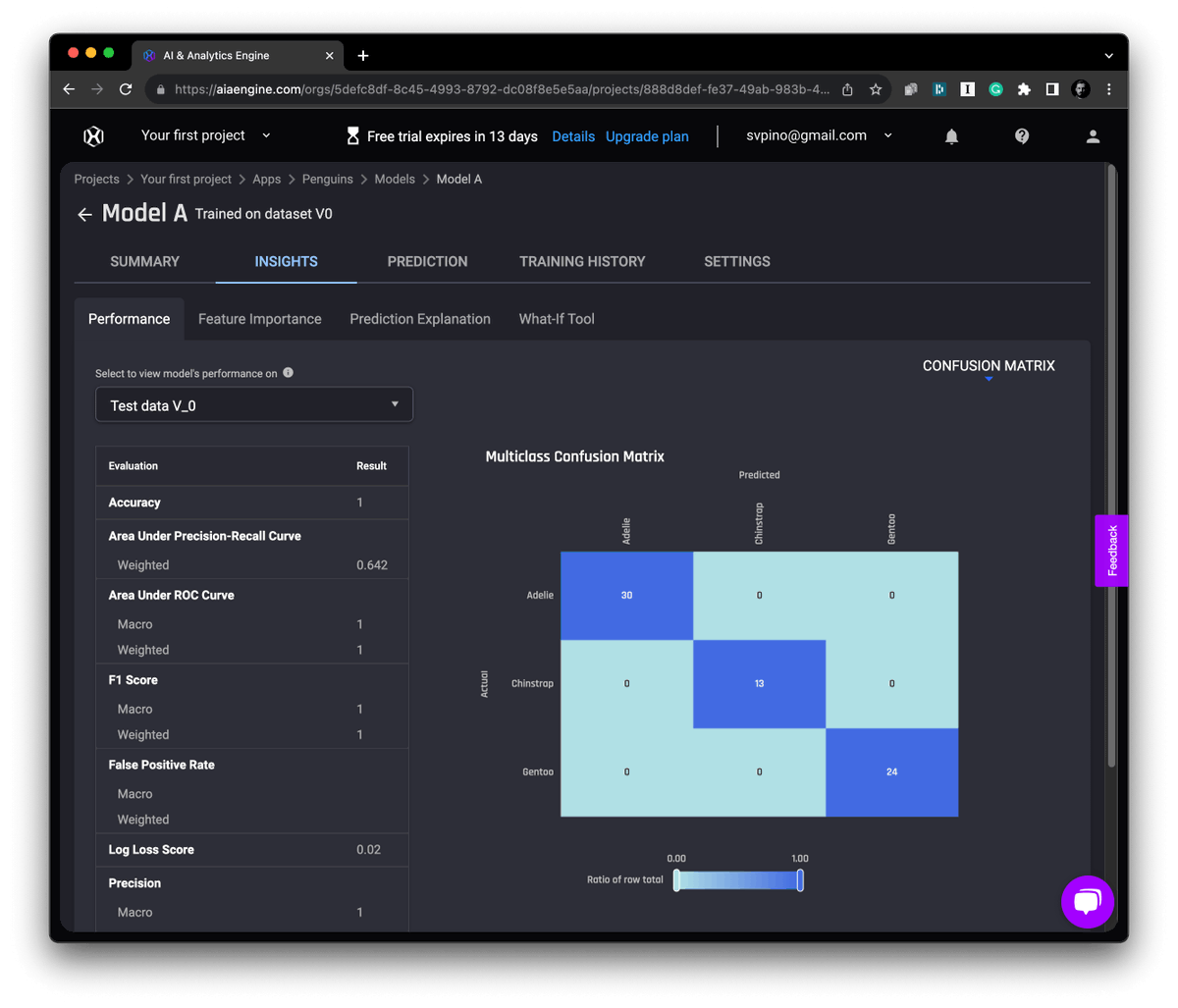
Task: Open the Test data V_0 dropdown
Action: coord(254,405)
